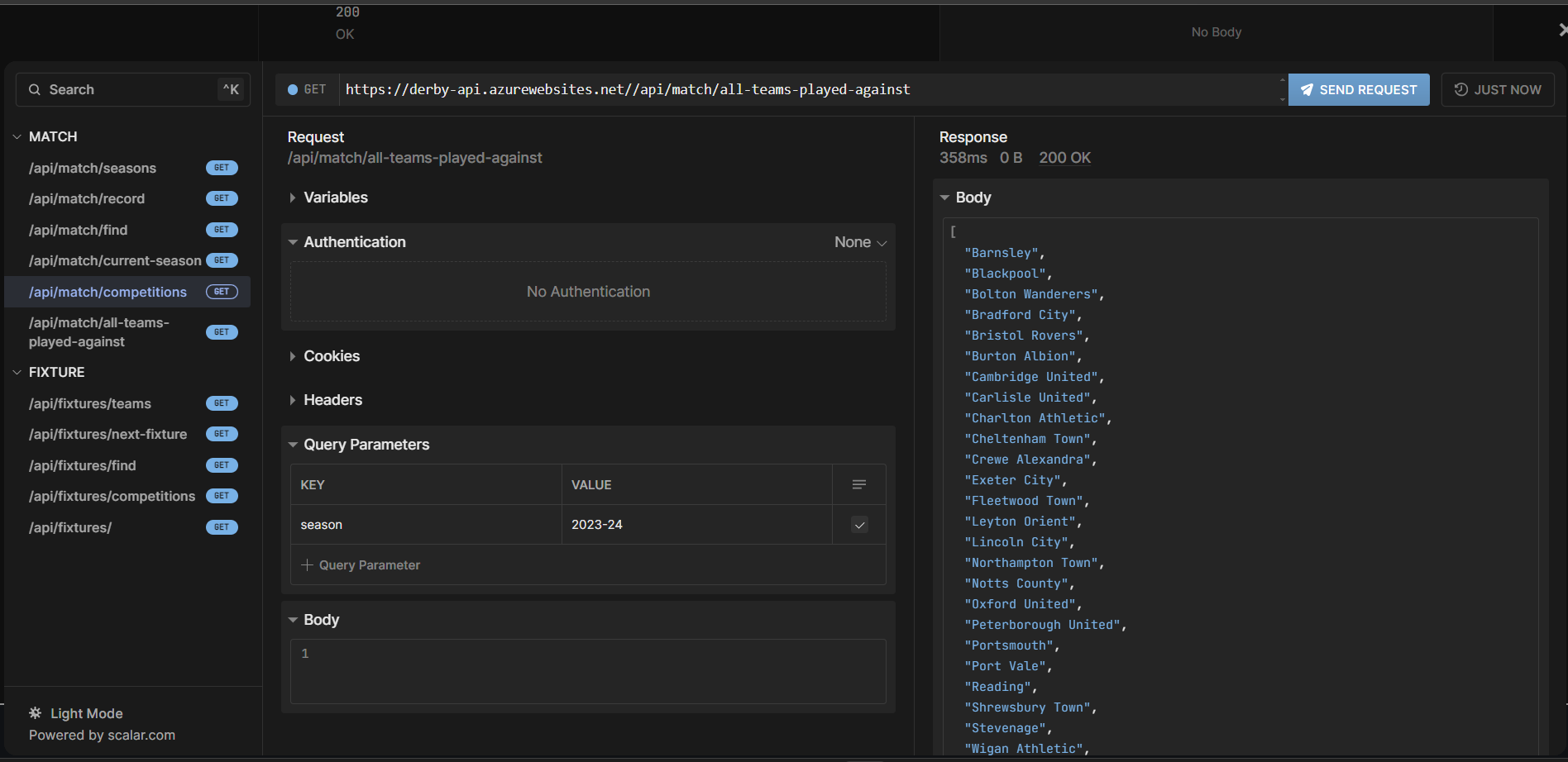Image resolution: width=1568 pixels, height=762 pixels.
Task: Open the Authentication None dropdown
Action: (x=859, y=241)
